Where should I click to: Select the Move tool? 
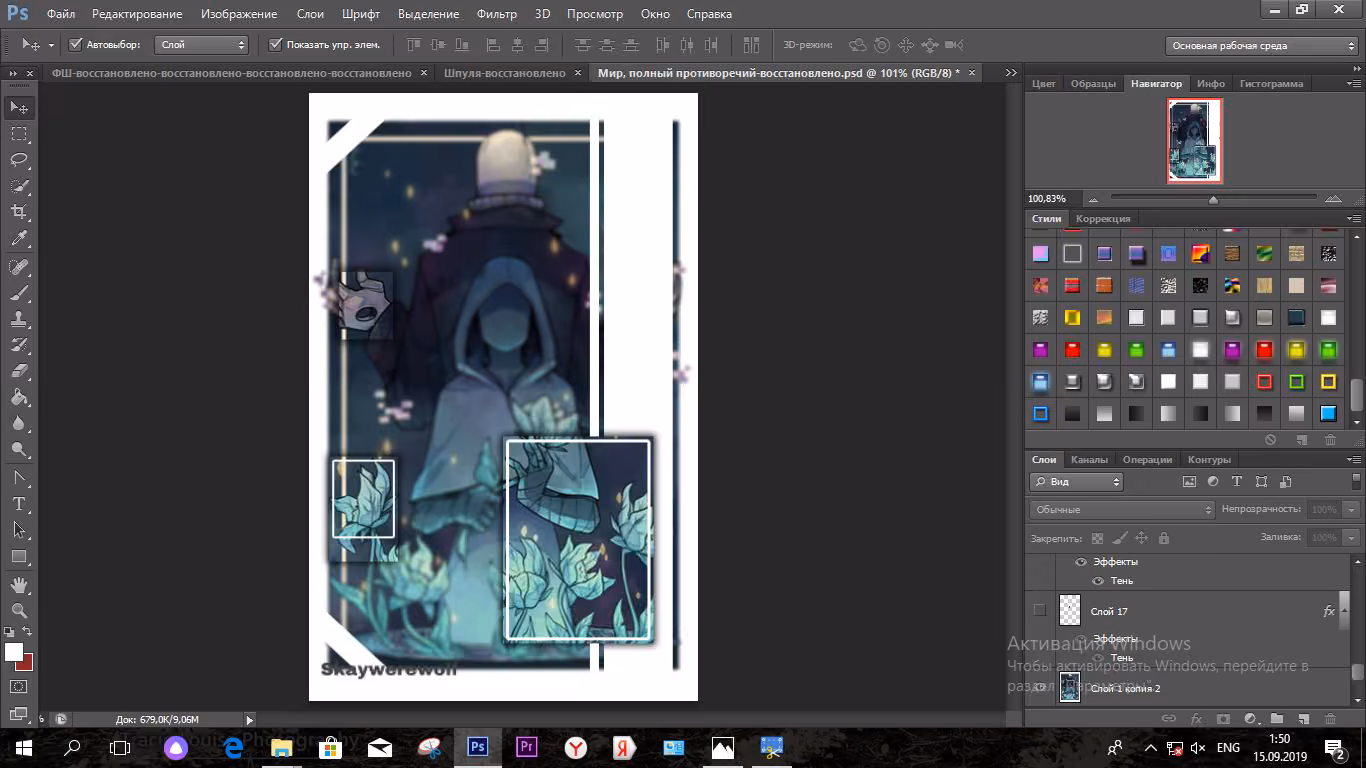(19, 107)
